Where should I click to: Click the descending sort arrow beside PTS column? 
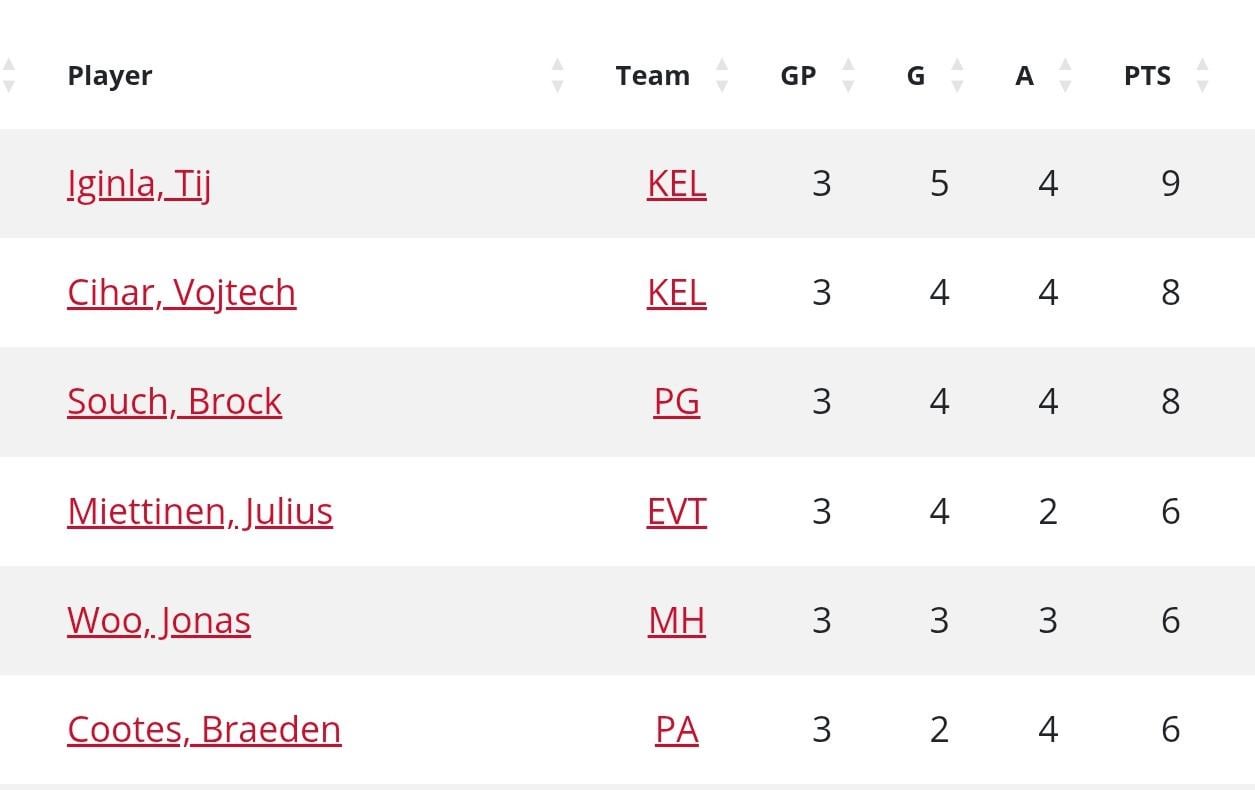1201,85
